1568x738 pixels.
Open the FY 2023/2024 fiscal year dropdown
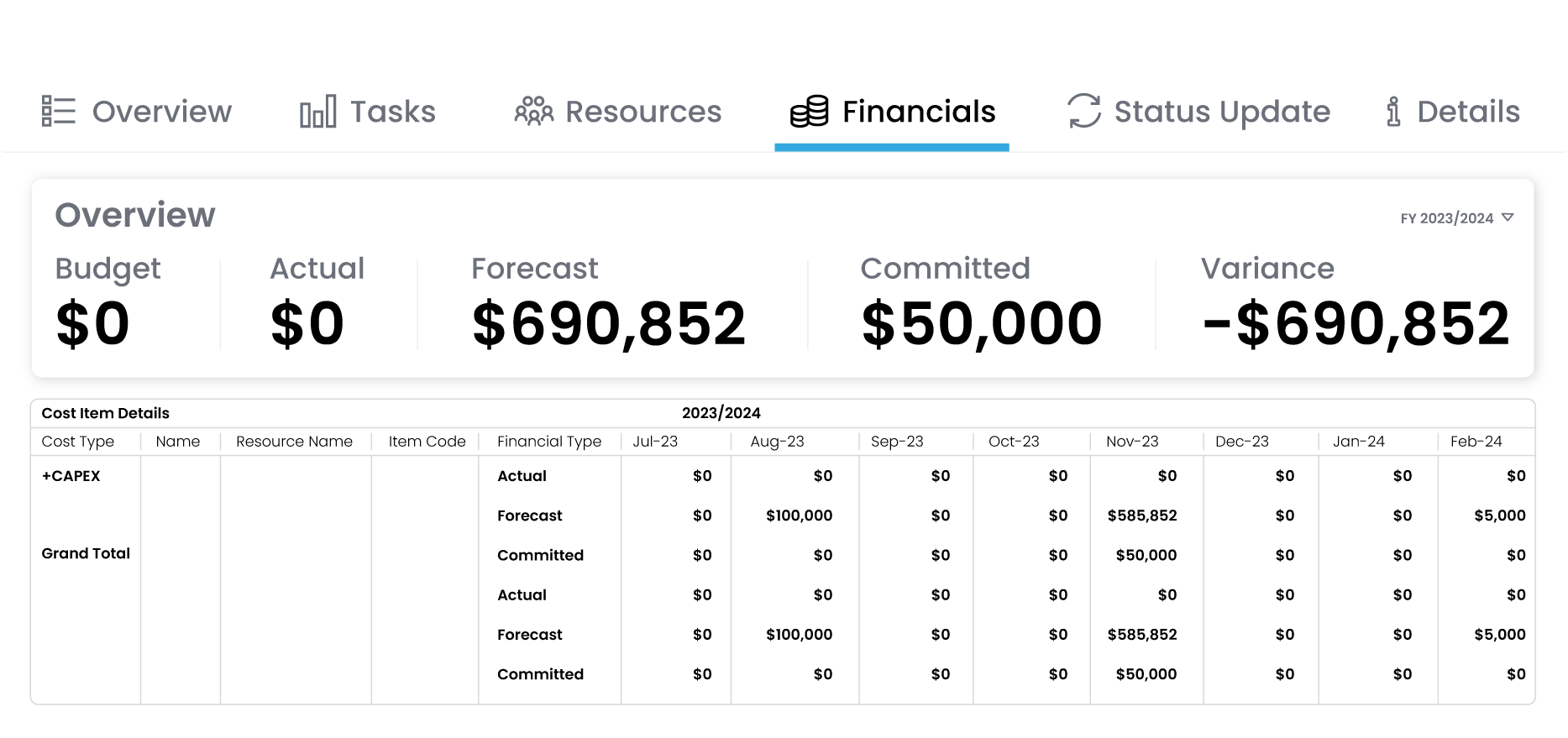tap(1457, 218)
